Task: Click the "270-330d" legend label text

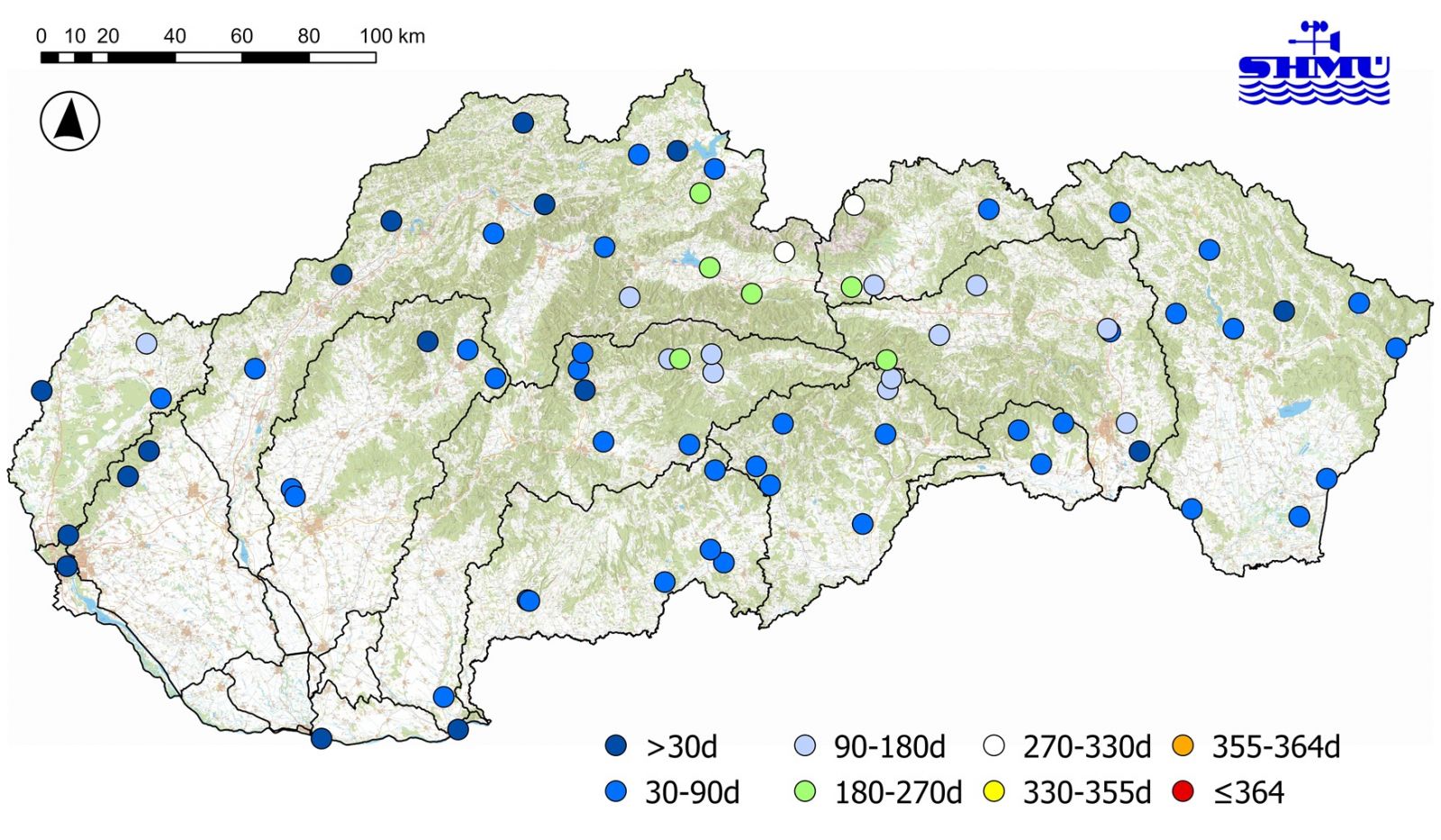Action: [x=1086, y=746]
